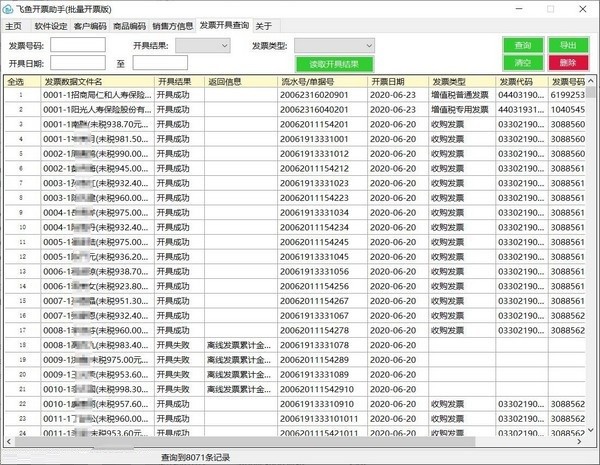Sort by 发票数据文件名 column header
Viewport: 600px width, 465px height.
[97, 82]
